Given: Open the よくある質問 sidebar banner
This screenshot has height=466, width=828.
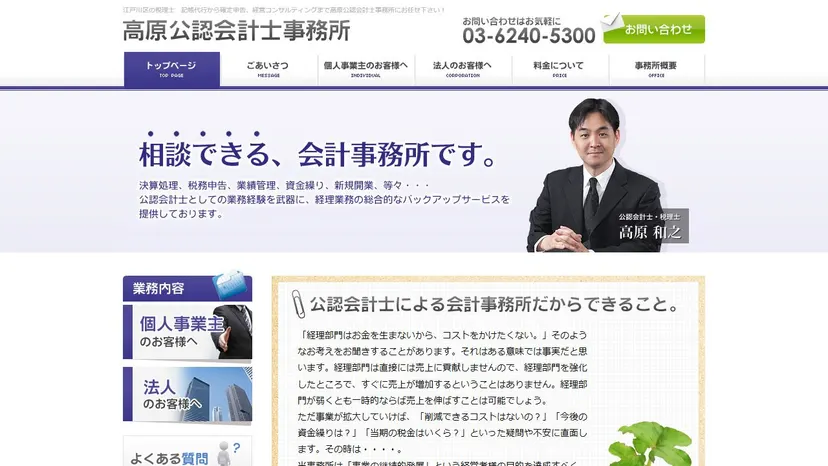Looking at the screenshot, I should pos(187,452).
